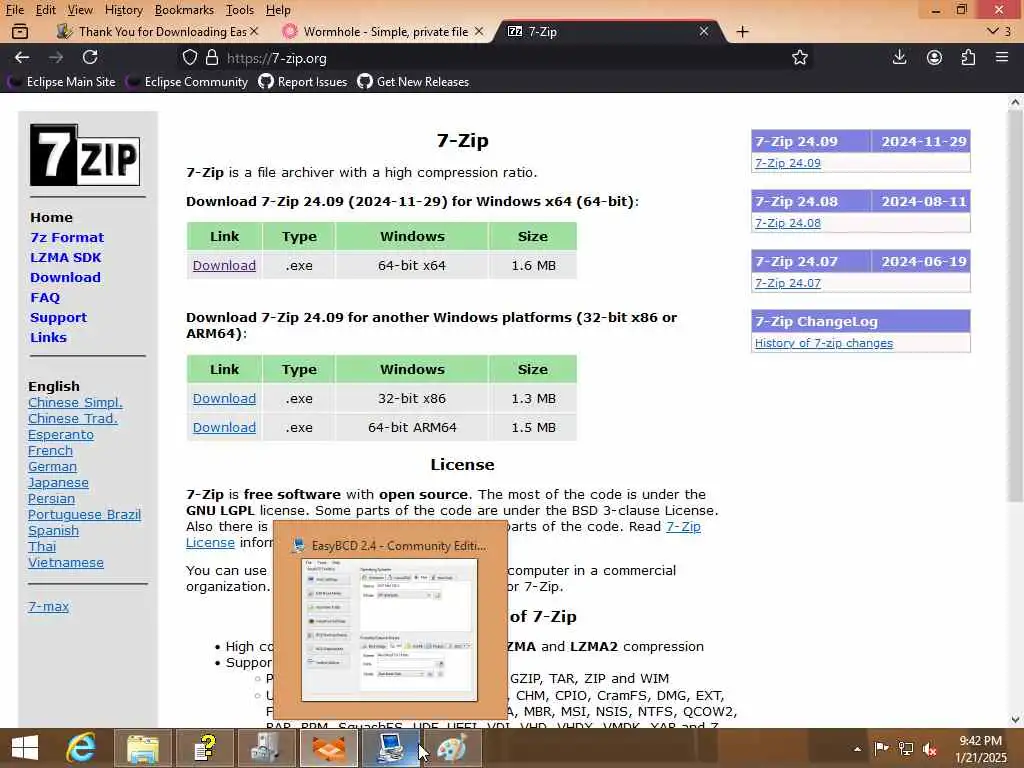
Task: Open the Action Center flag tray icon
Action: 881,748
